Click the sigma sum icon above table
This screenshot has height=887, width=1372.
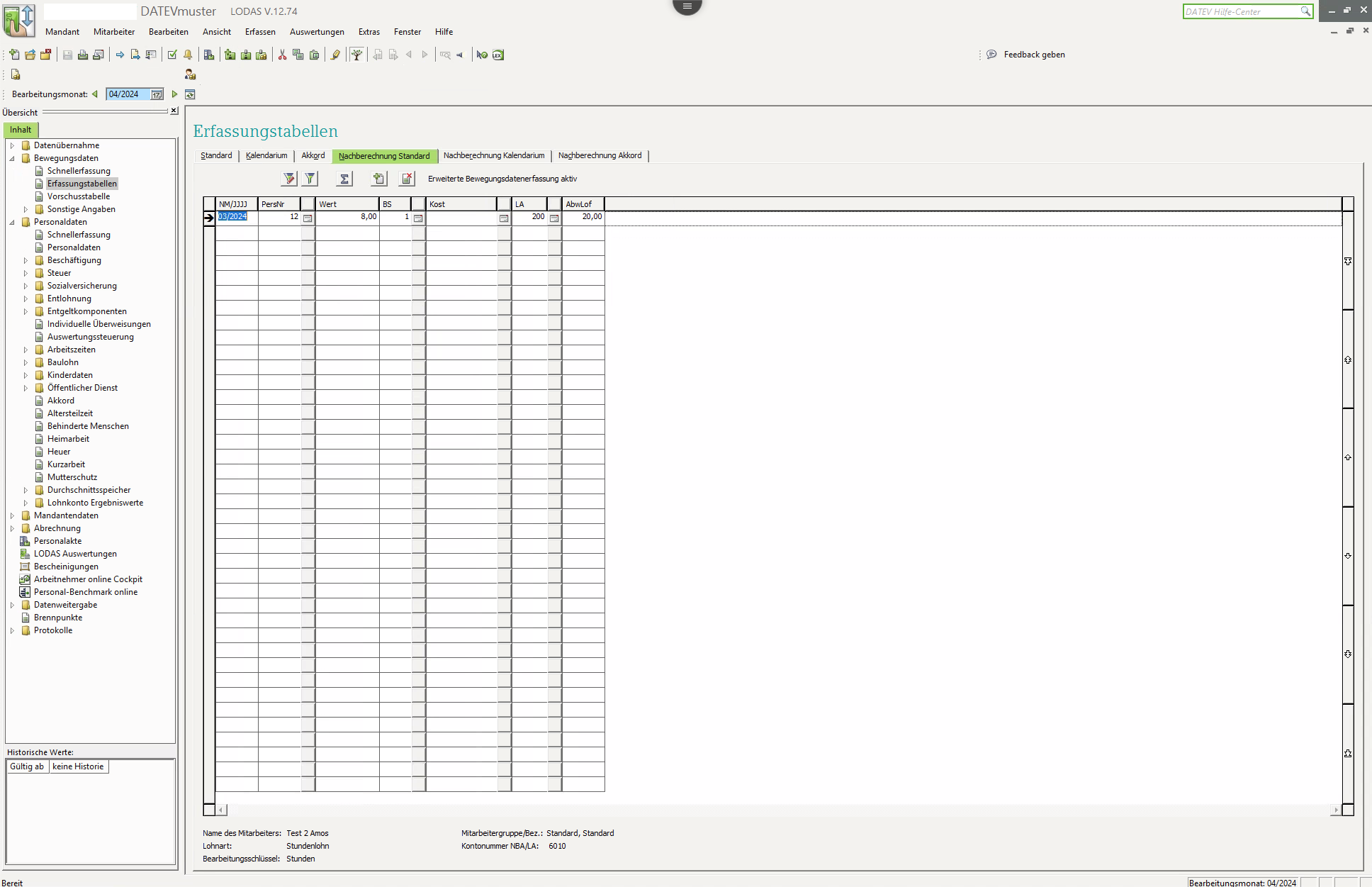pyautogui.click(x=344, y=179)
